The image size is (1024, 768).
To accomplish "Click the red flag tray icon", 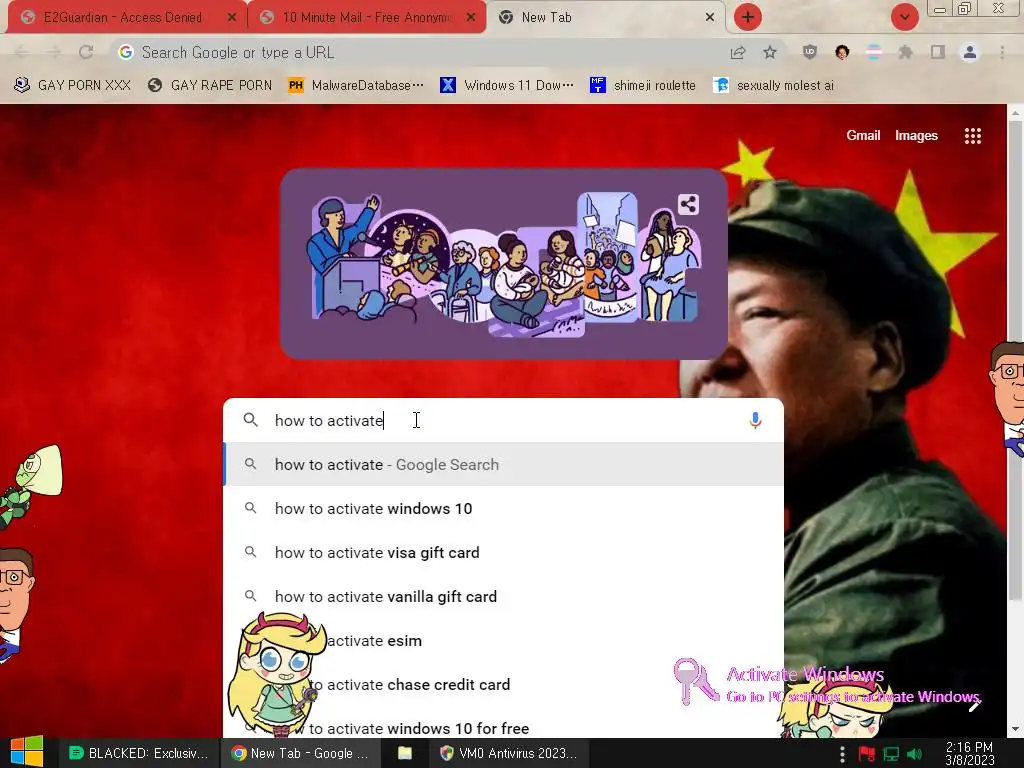I will pos(867,754).
